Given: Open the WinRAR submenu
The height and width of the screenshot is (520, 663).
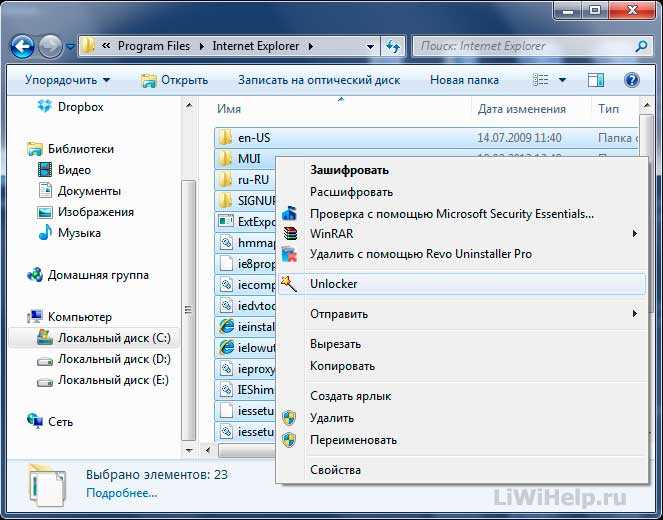Looking at the screenshot, I should coord(463,234).
